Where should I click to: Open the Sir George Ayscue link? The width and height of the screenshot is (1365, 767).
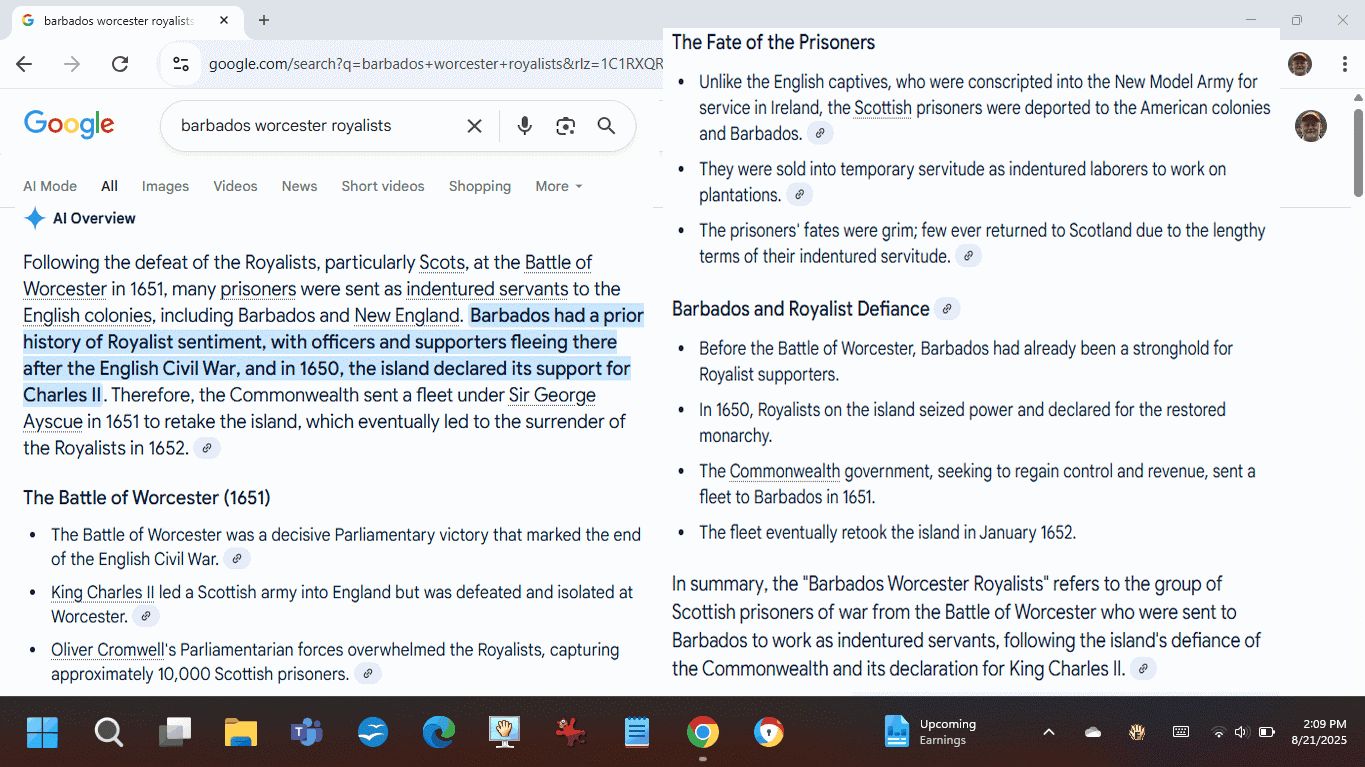(x=552, y=395)
